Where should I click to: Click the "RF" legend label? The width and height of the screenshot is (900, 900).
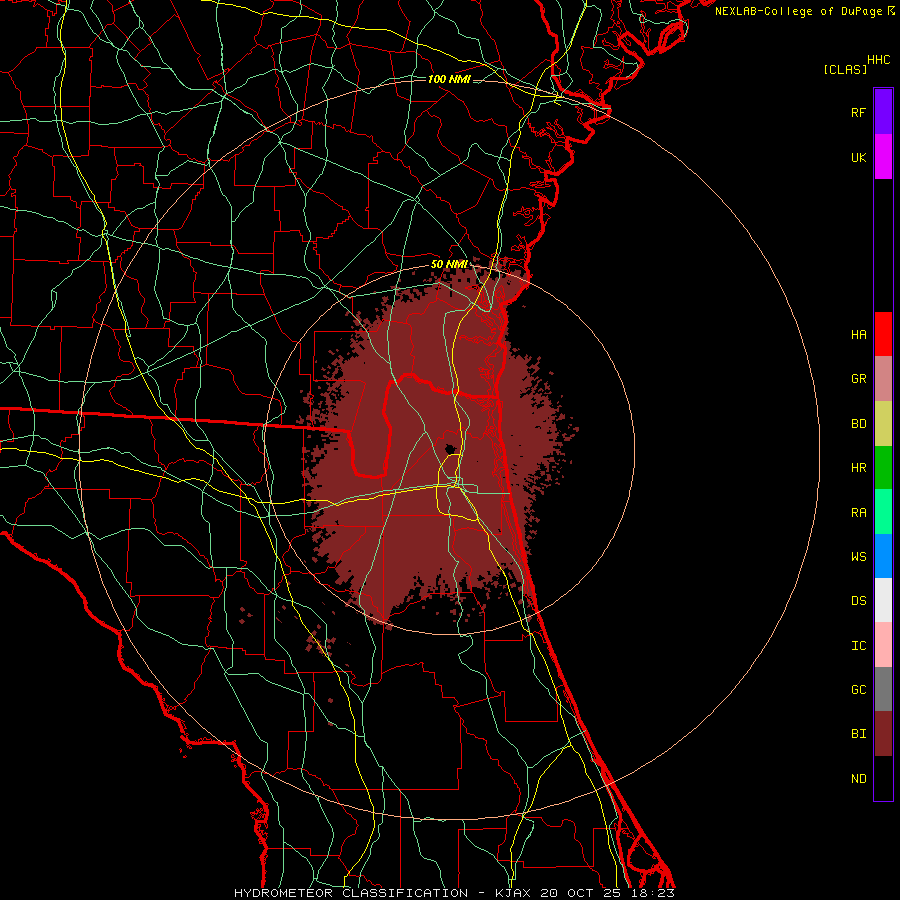[859, 112]
